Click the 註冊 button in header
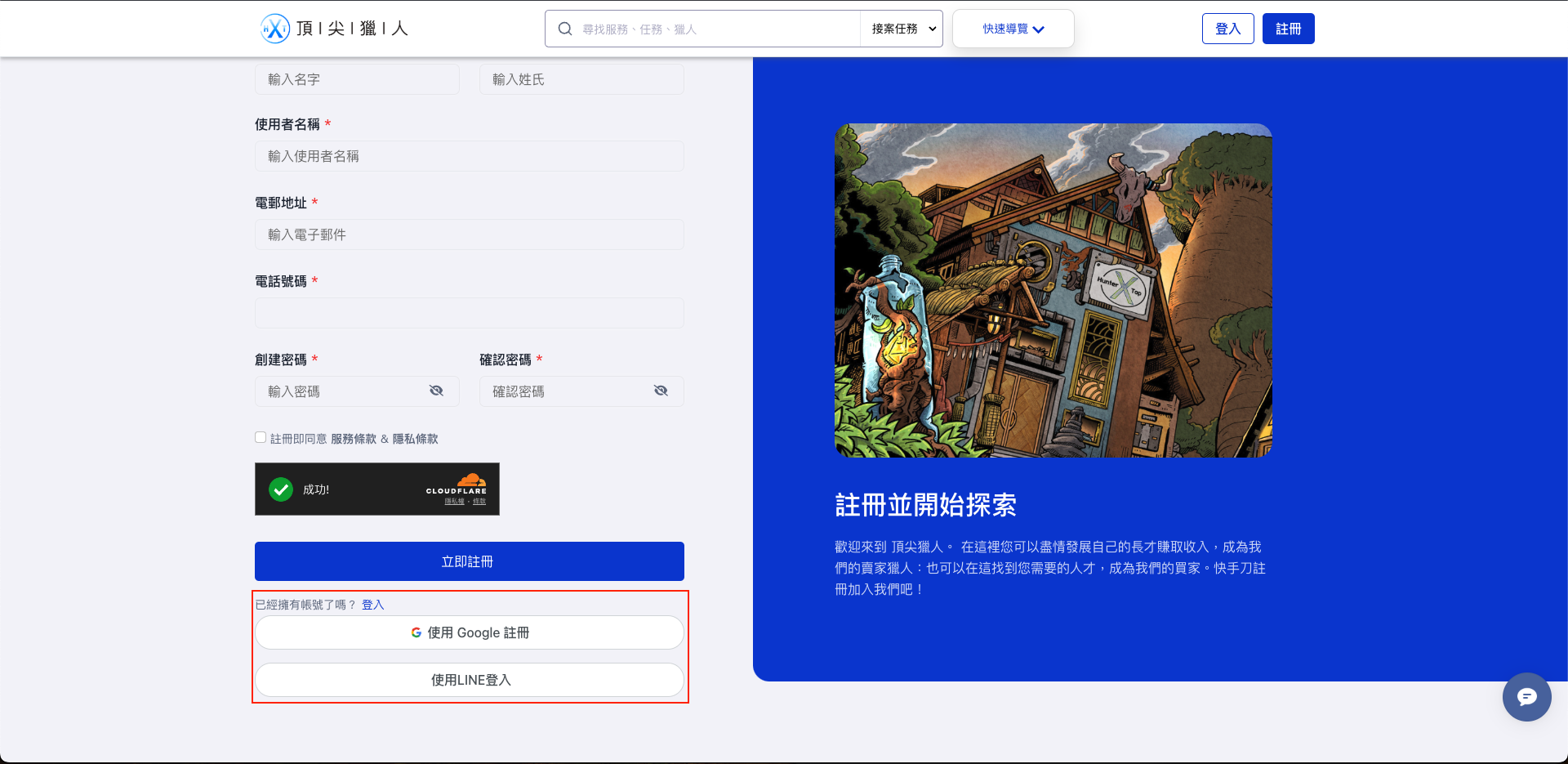 pos(1288,28)
